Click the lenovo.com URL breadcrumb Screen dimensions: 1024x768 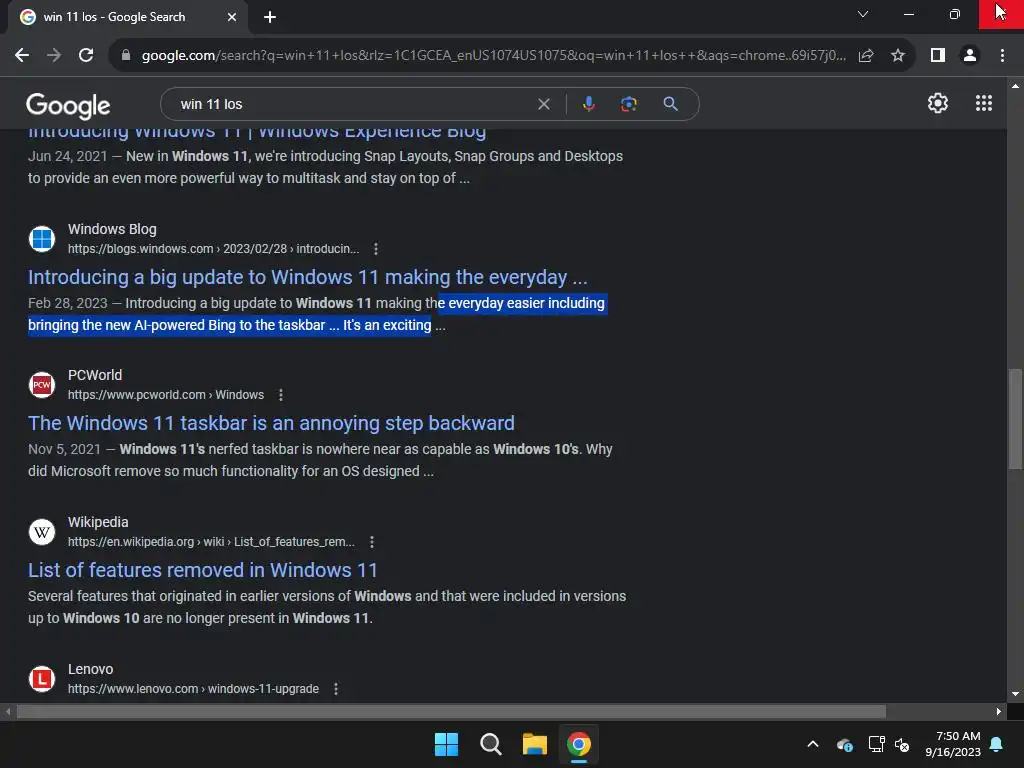tap(193, 689)
